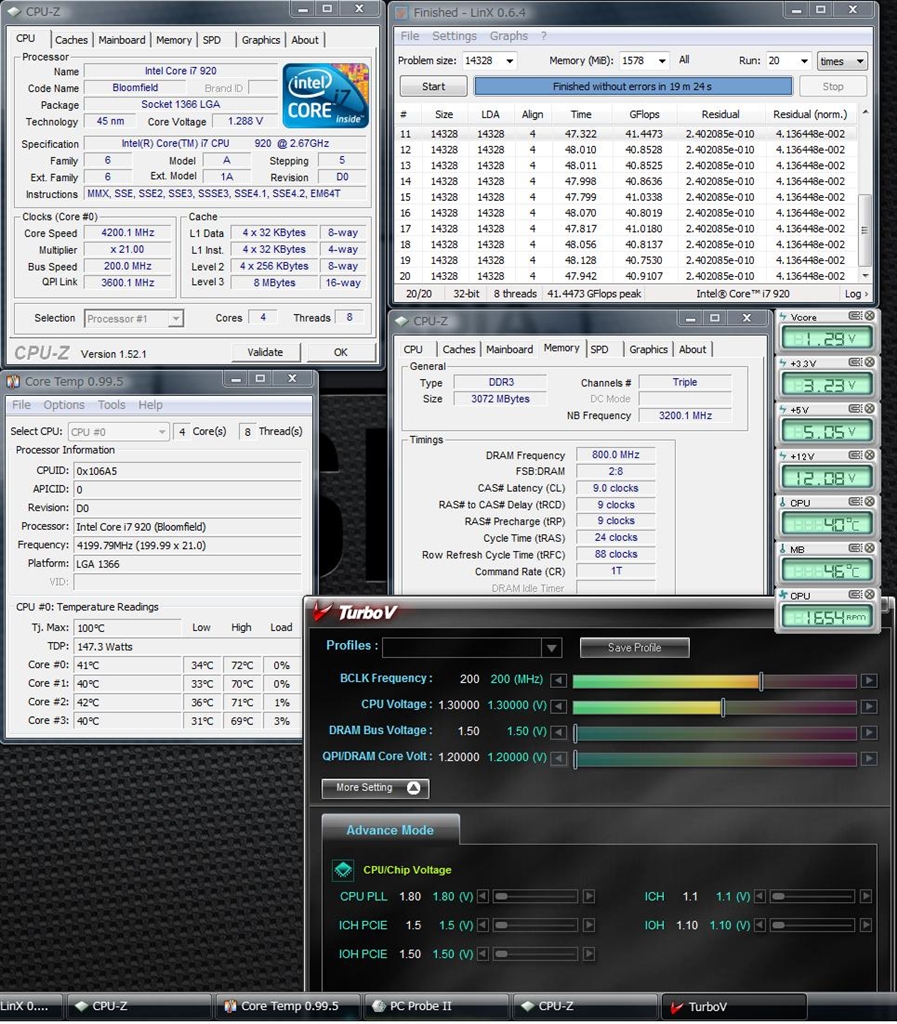
Task: Click the BCLK Frequency slider in TurboV
Action: 715,681
